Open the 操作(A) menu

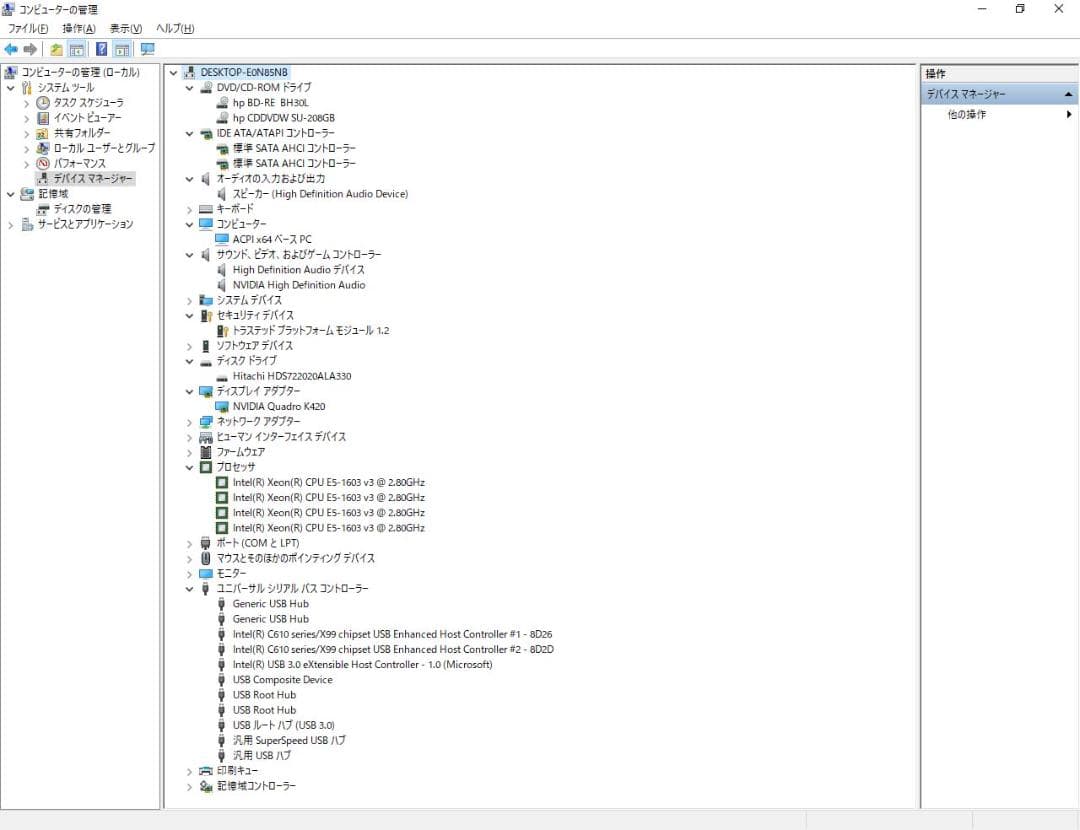pos(78,29)
